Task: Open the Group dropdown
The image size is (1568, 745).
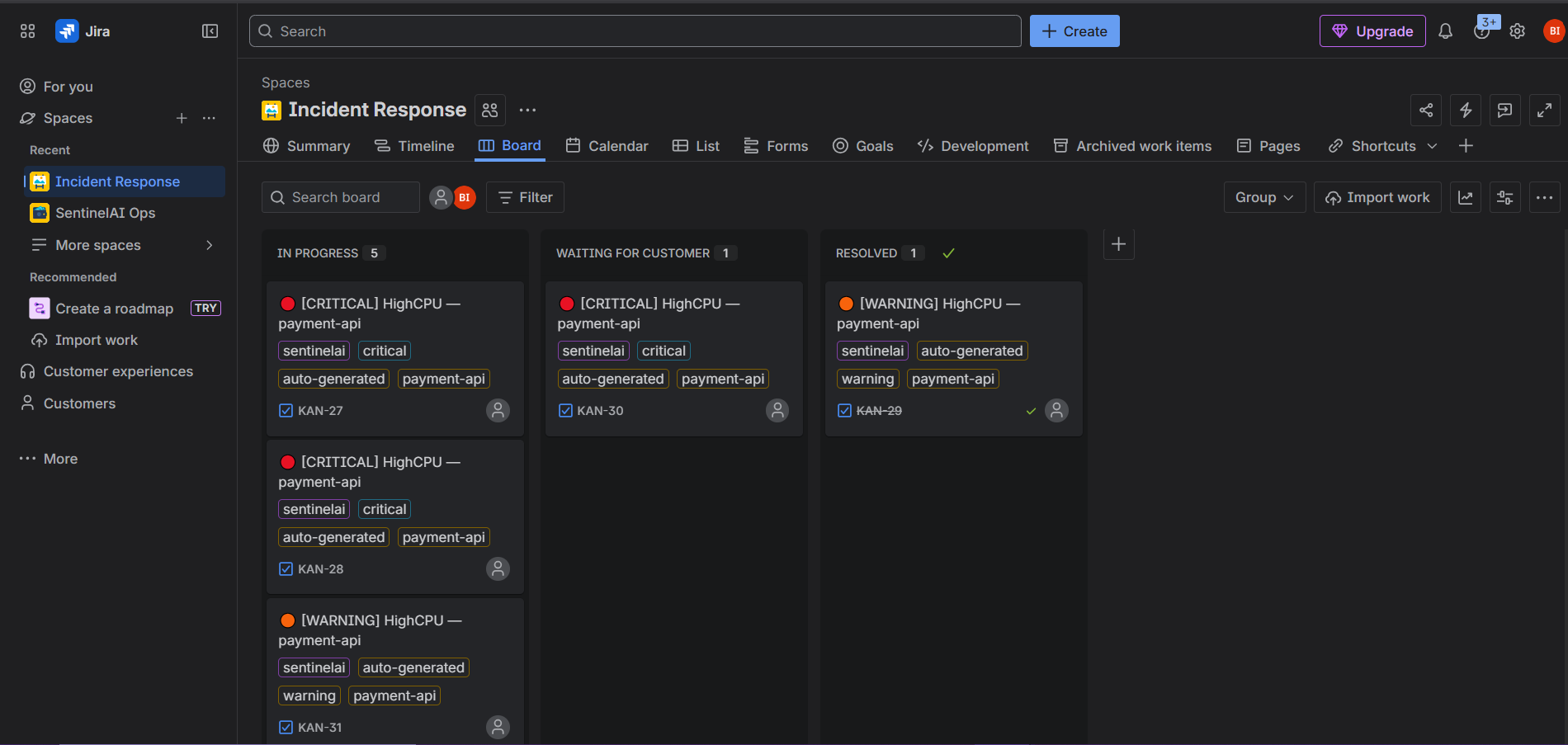Action: (1264, 197)
